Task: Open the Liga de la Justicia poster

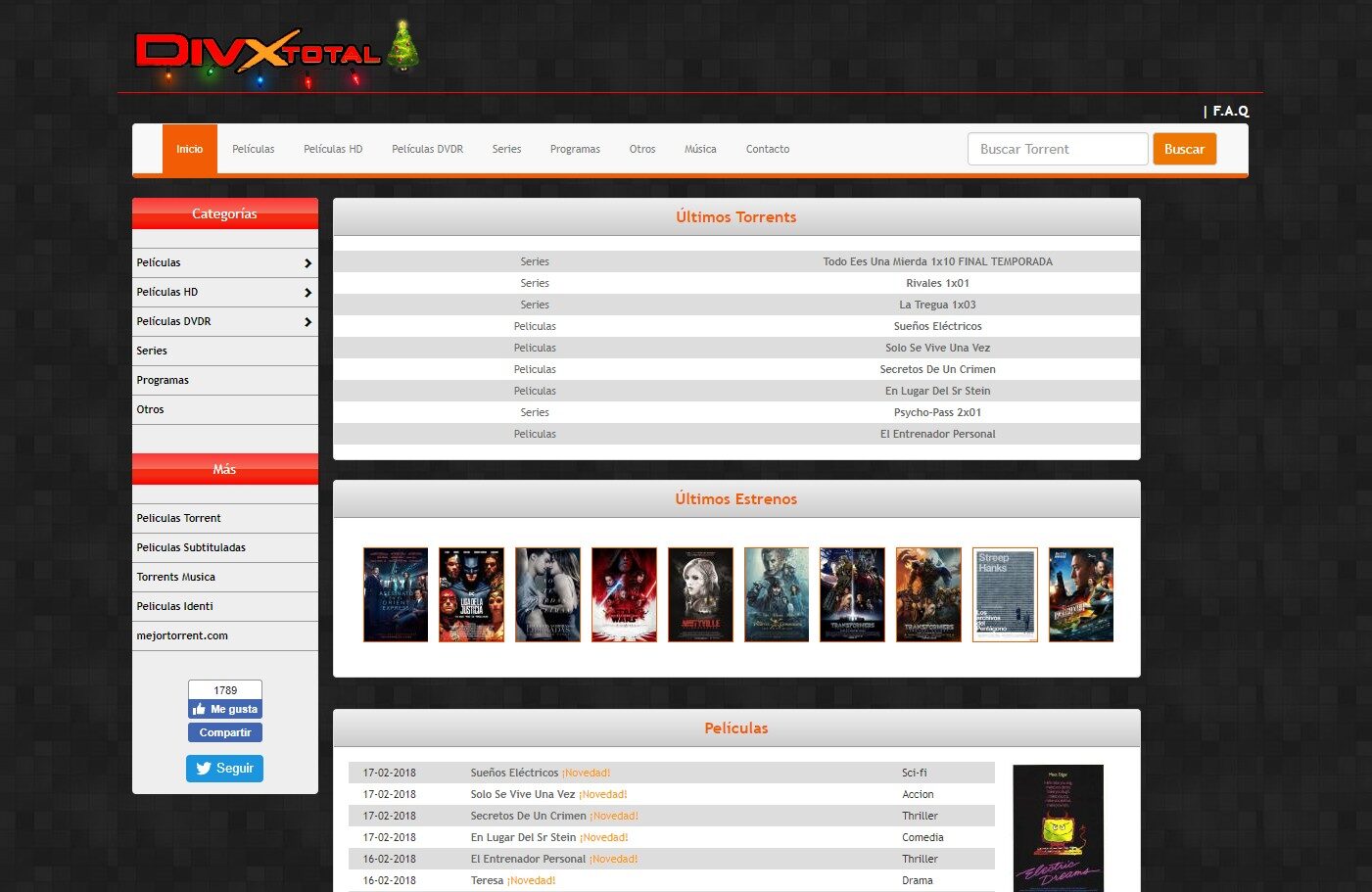Action: 471,594
